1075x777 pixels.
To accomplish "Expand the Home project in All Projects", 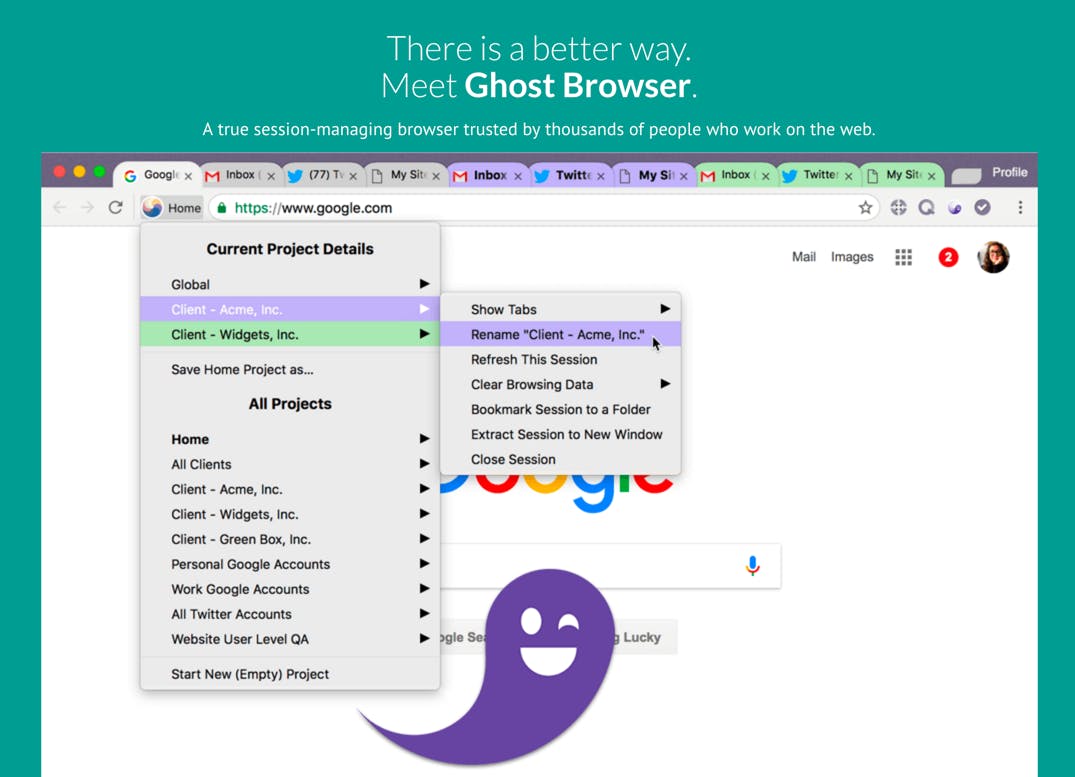I will pos(290,439).
